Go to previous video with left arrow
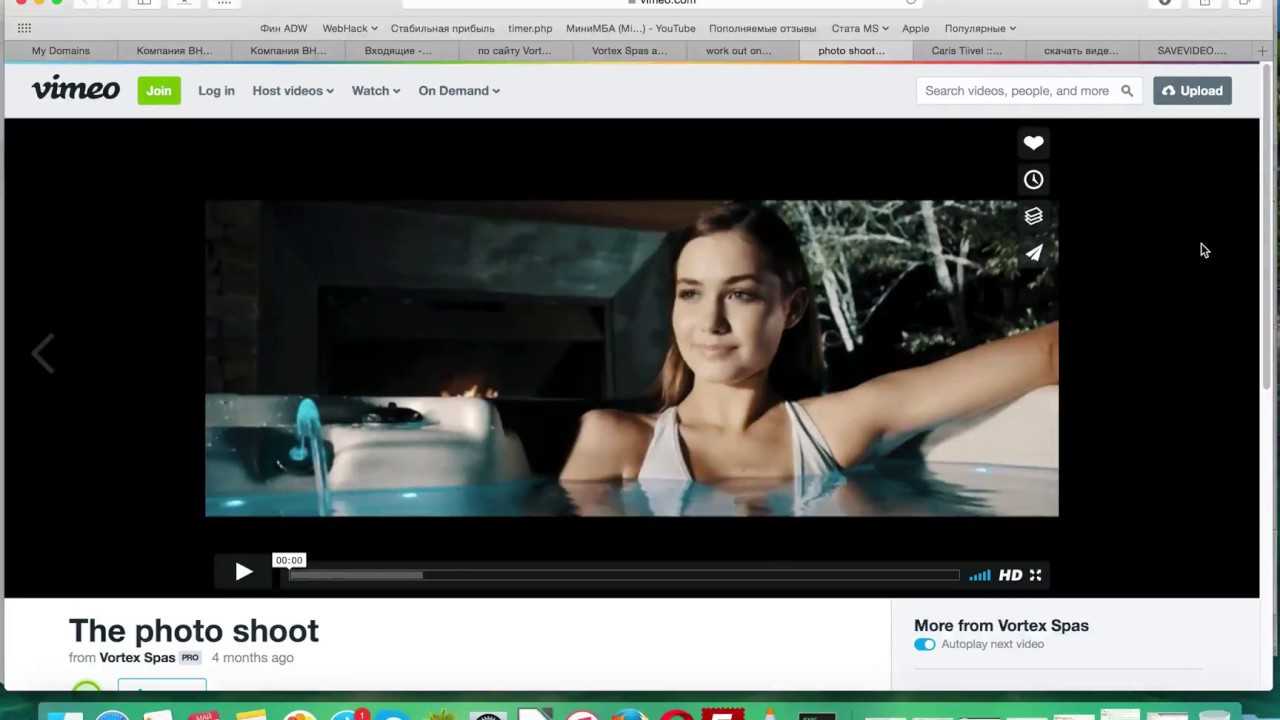Viewport: 1280px width, 720px height. 42,353
